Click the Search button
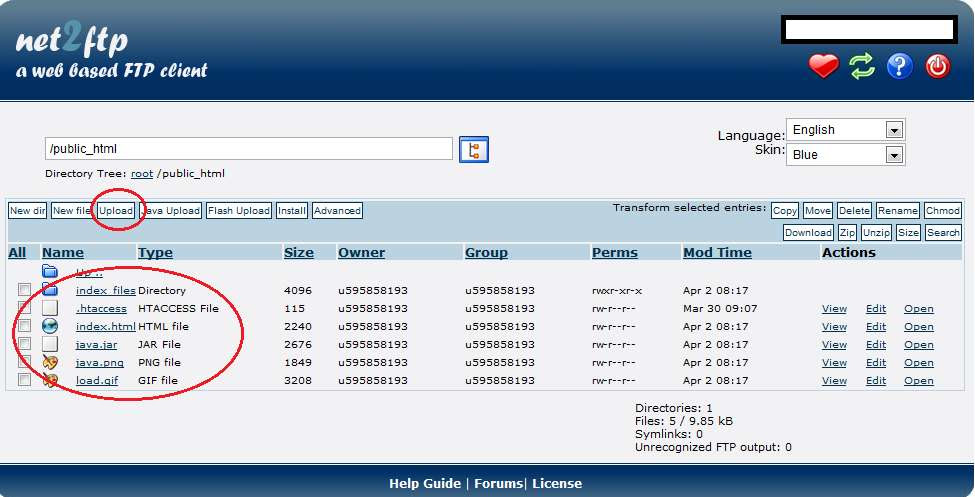 943,233
